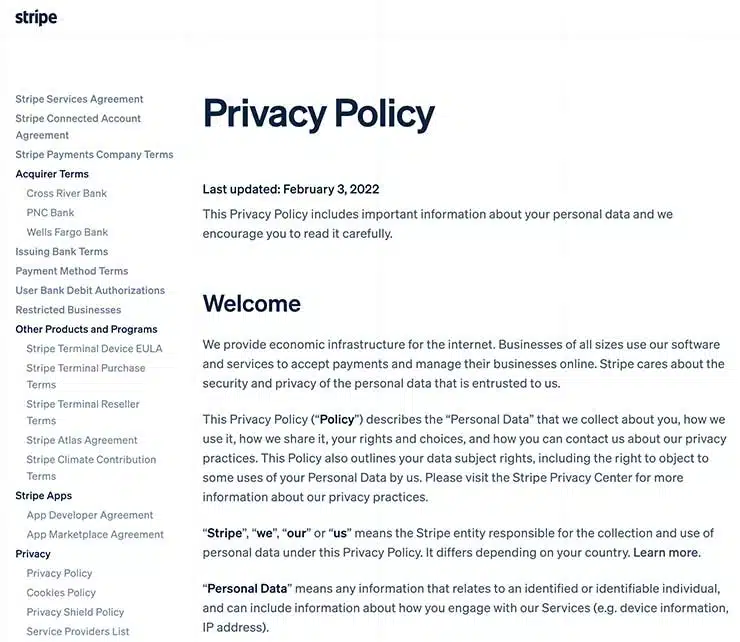Screen dimensions: 740x642
Task: Click the Stripe logo
Action: [x=36, y=18]
